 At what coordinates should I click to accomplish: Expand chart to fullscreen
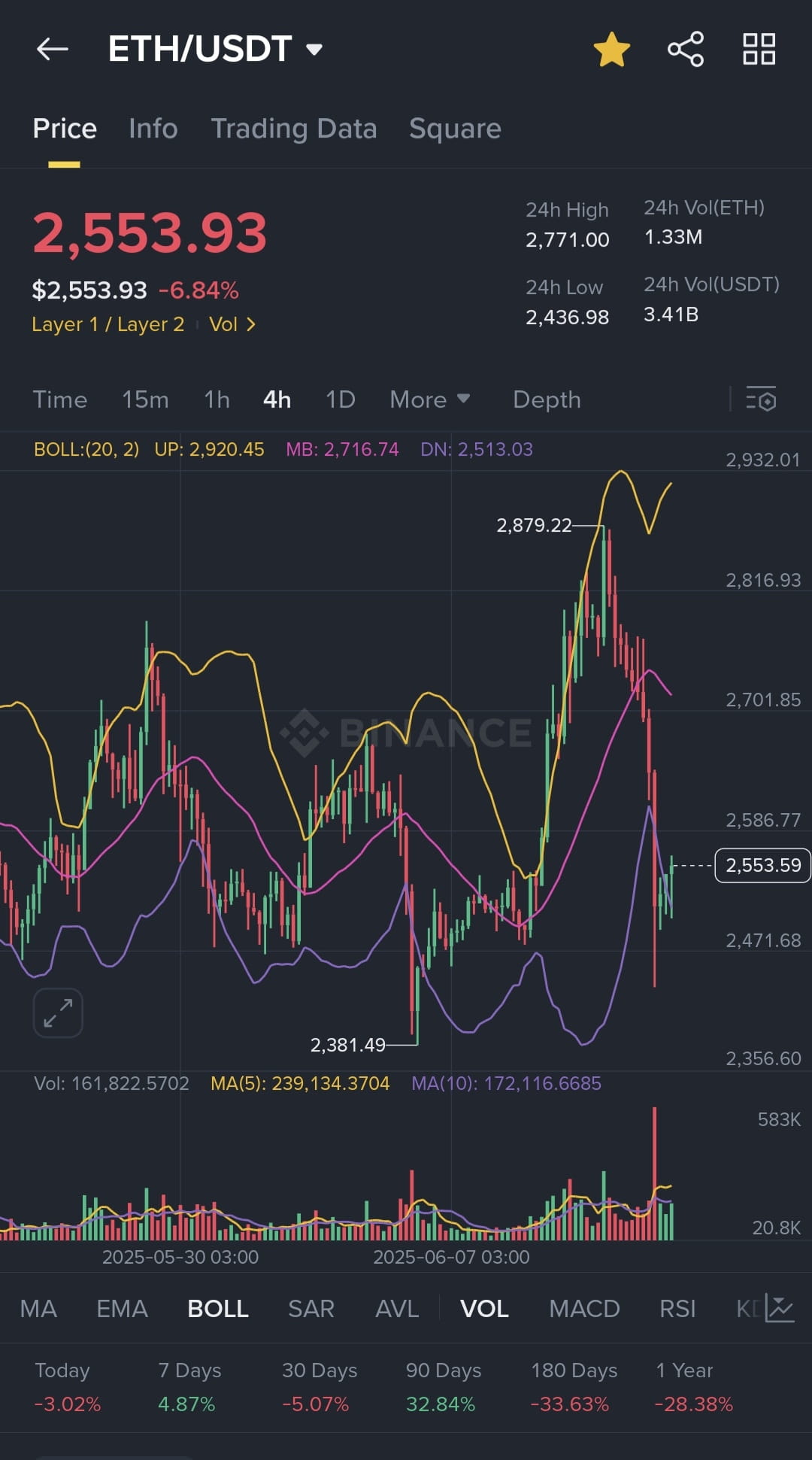(58, 1012)
